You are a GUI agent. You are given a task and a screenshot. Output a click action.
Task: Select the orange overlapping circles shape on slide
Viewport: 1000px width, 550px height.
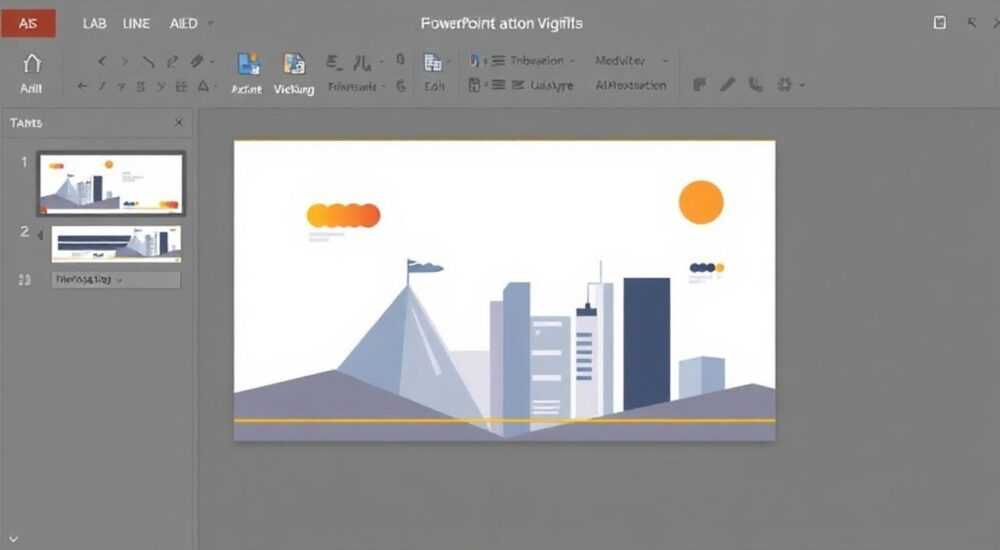[343, 216]
